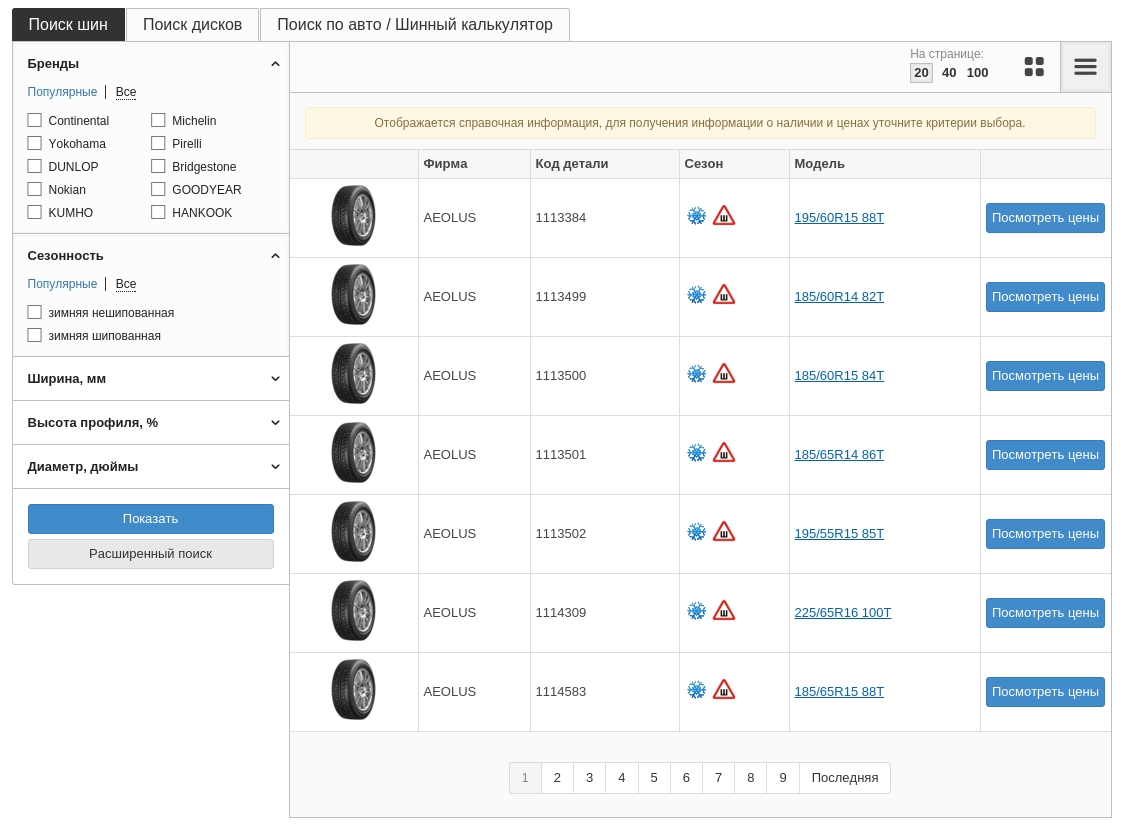
Task: Tick the HANKOOK brand checkbox
Action: coord(158,212)
